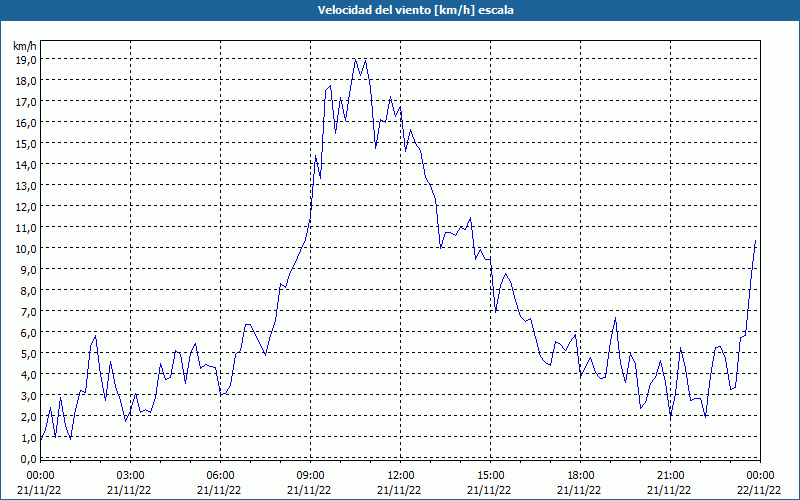The width and height of the screenshot is (800, 500).
Task: Click the '4,0' y-axis label
Action: click(x=28, y=374)
